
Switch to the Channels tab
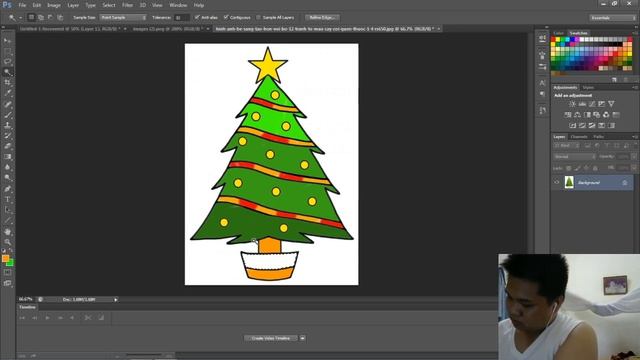[x=579, y=137]
